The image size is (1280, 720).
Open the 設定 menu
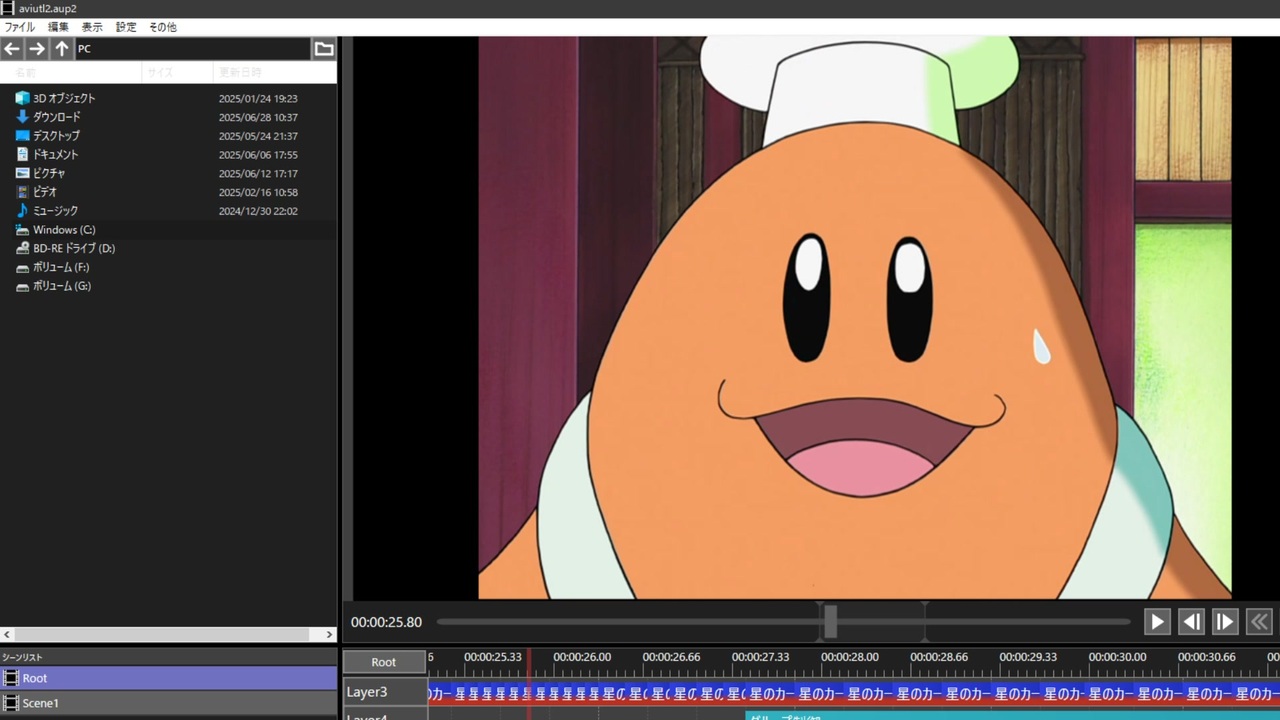coord(126,27)
